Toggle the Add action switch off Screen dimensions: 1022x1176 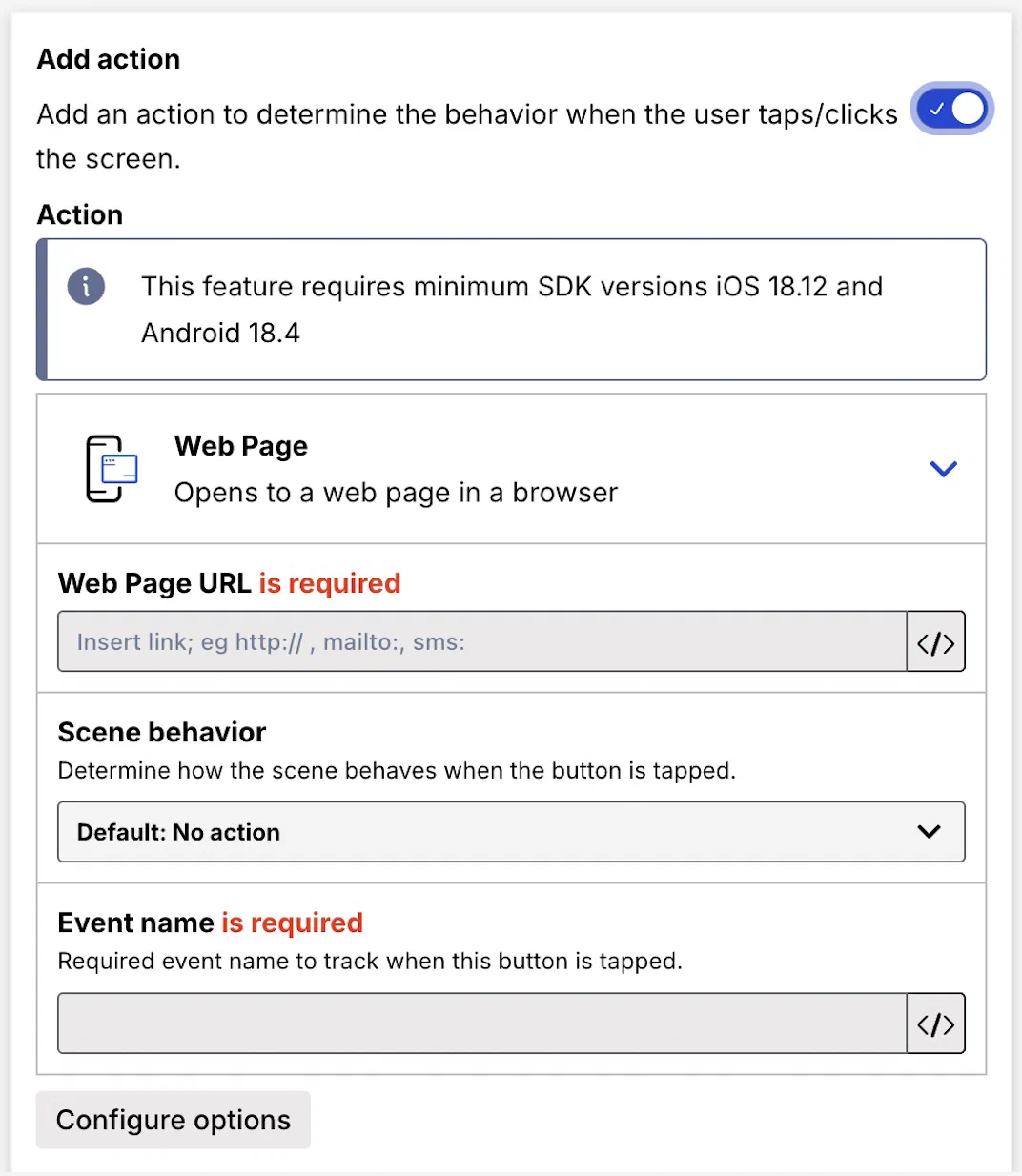pyautogui.click(x=951, y=109)
